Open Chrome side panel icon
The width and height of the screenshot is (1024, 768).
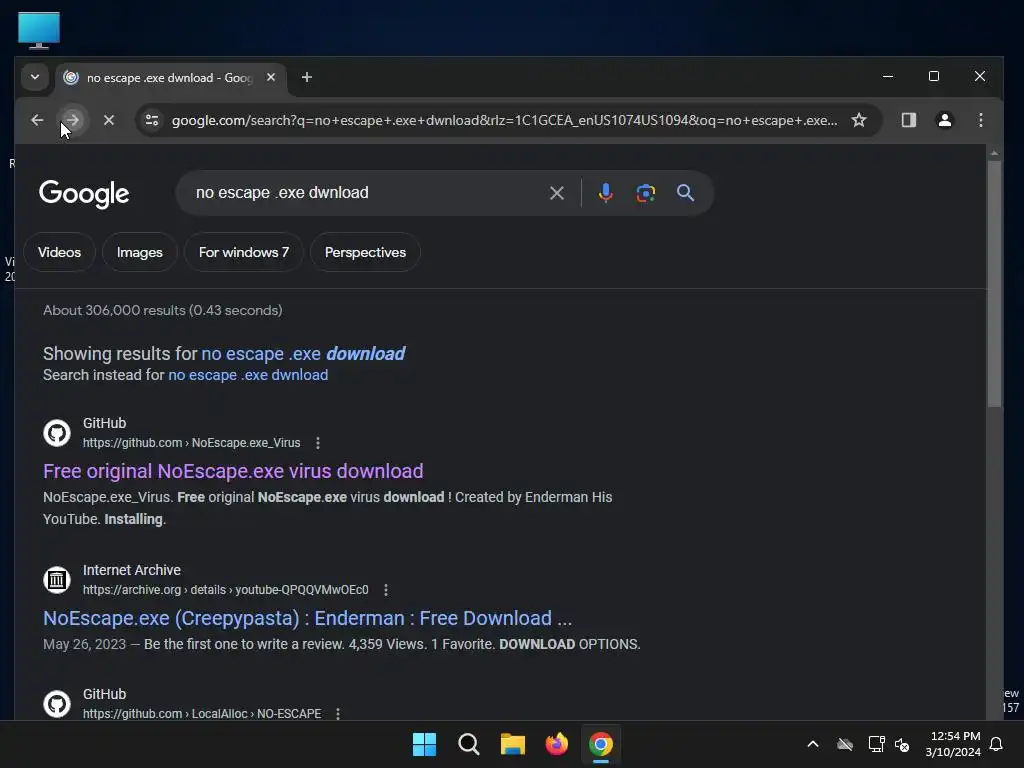(908, 120)
